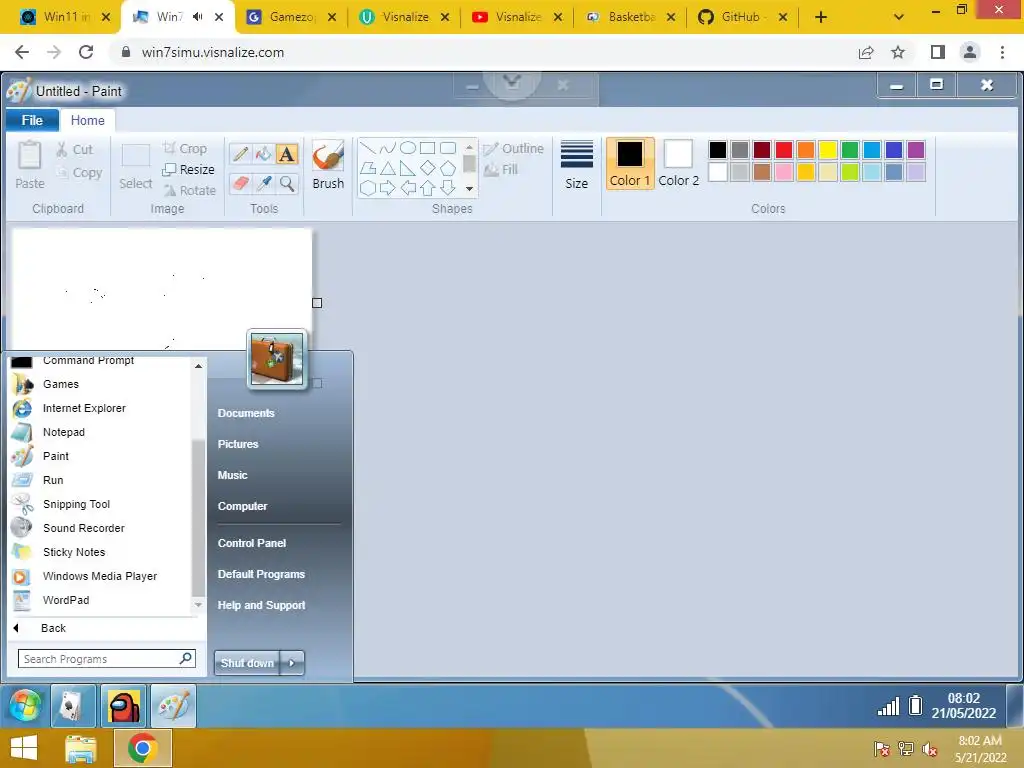Image resolution: width=1024 pixels, height=768 pixels.
Task: Click the programs list scrollbar down arrow
Action: [199, 605]
